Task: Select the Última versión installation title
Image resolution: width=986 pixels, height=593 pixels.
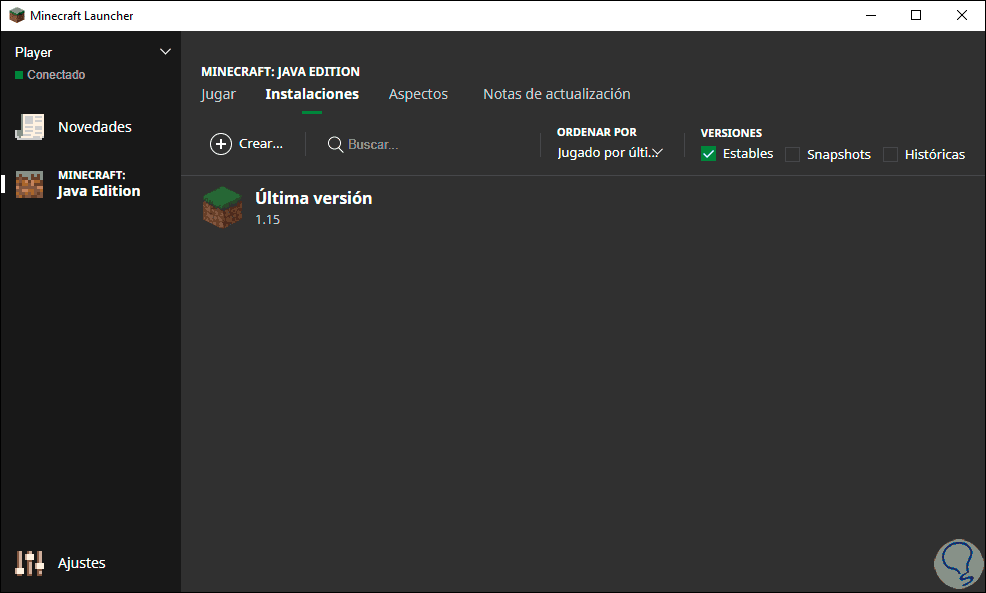Action: point(314,198)
